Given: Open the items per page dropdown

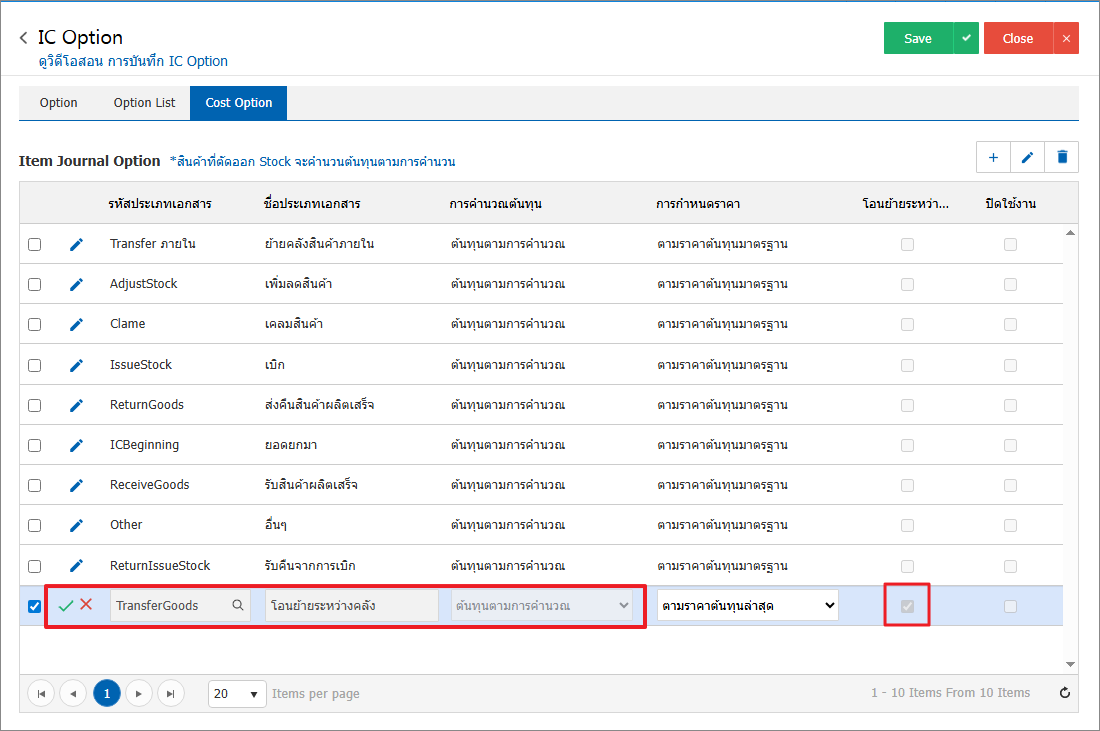Looking at the screenshot, I should coord(237,693).
